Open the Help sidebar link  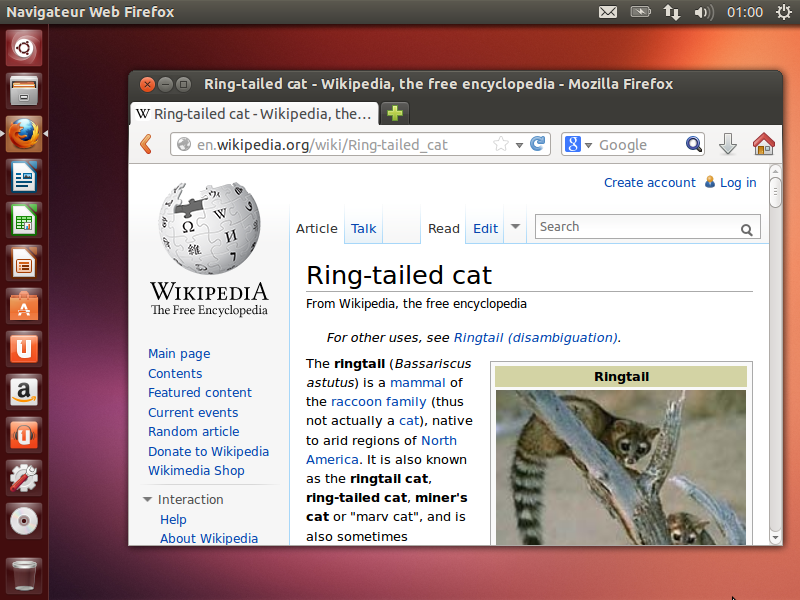173,519
